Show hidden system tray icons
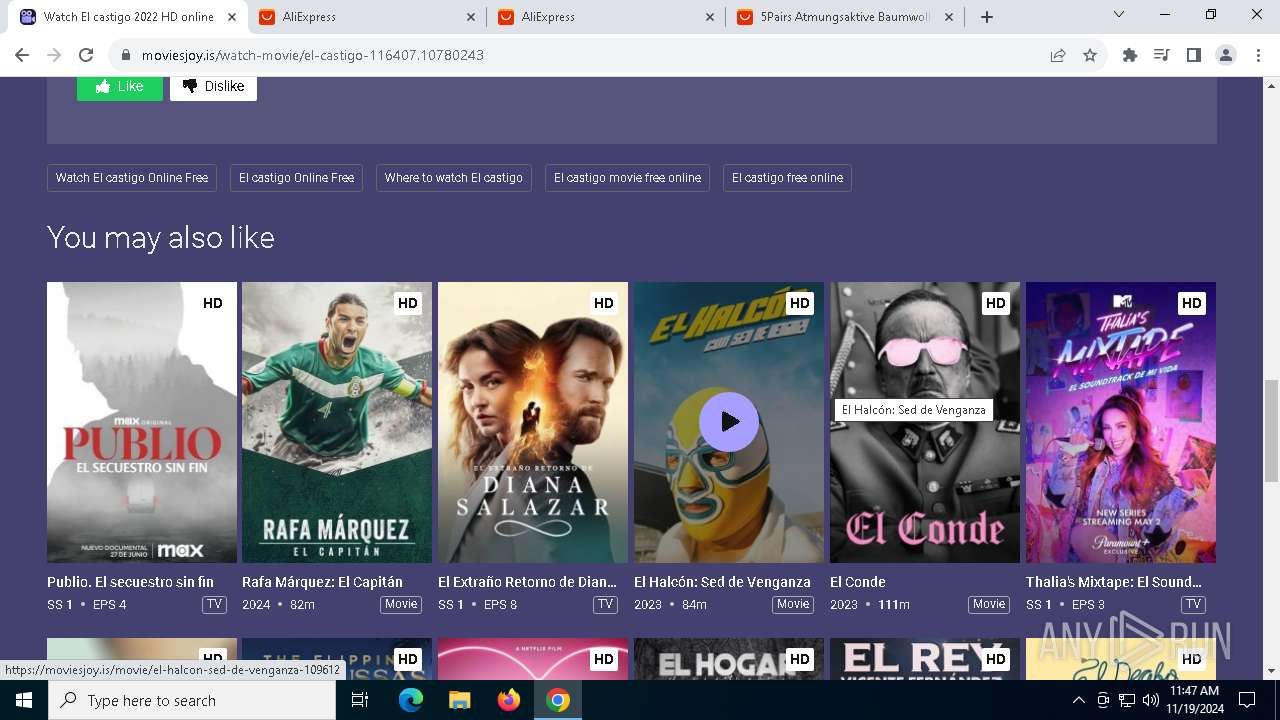 (1078, 700)
